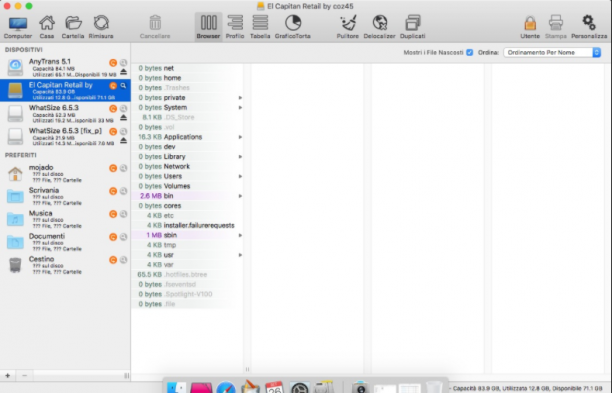Switch to GraficoTorta pie chart view
The width and height of the screenshot is (612, 393).
[x=293, y=27]
